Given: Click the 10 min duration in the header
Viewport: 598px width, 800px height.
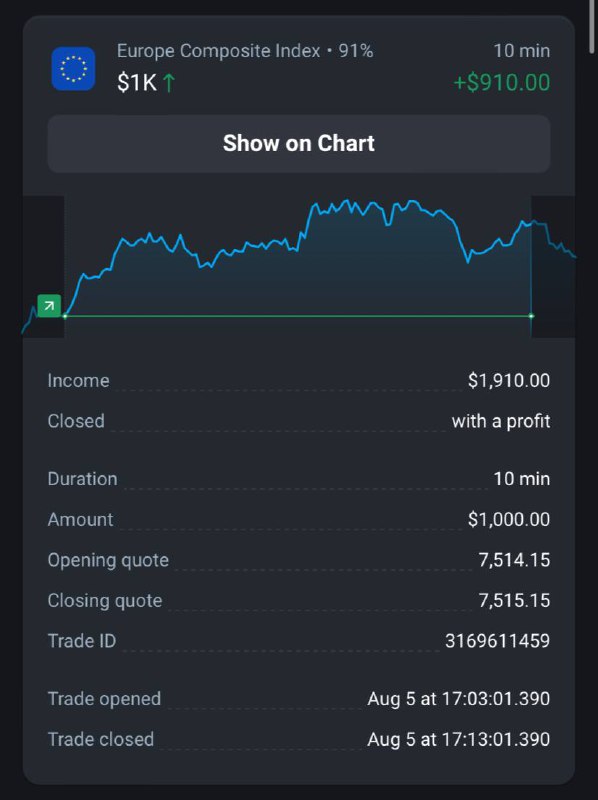Looking at the screenshot, I should [521, 51].
